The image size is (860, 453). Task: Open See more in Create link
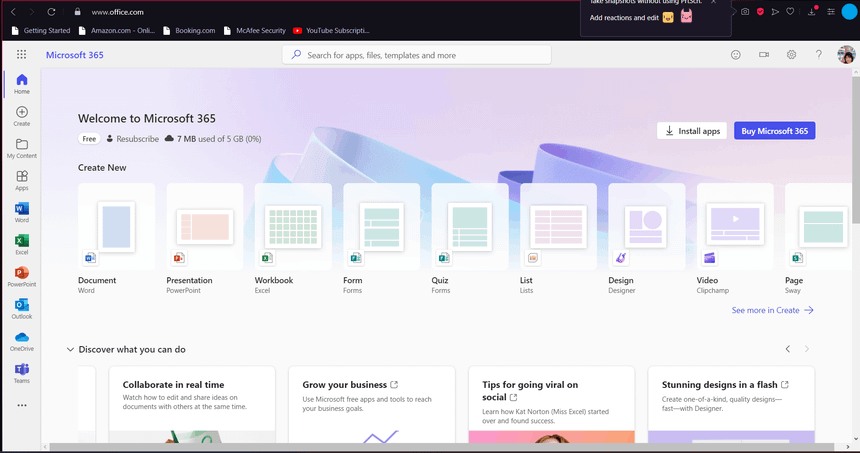click(772, 310)
